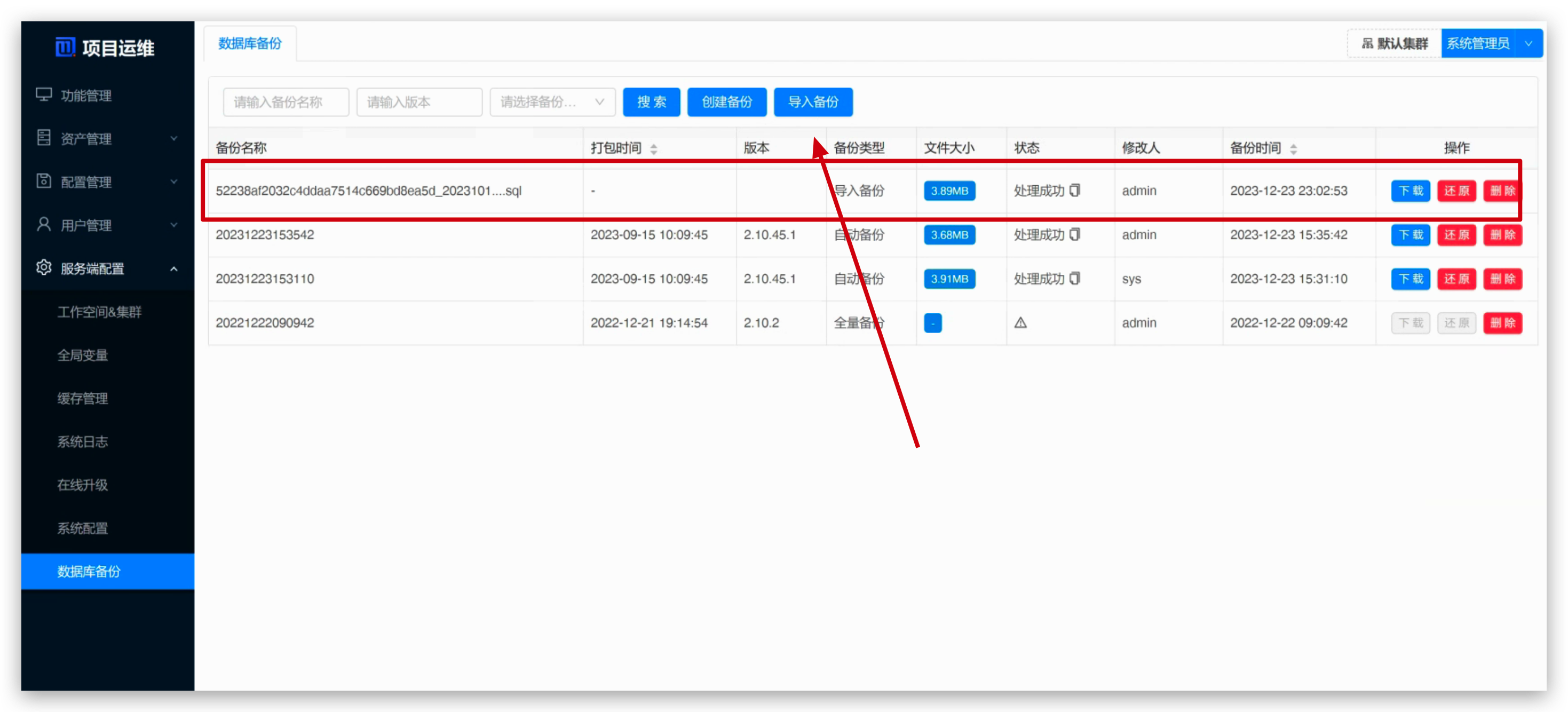Click copy icon beside first 处理成功 status
Viewport: 1568px width, 712px height.
[x=1074, y=191]
